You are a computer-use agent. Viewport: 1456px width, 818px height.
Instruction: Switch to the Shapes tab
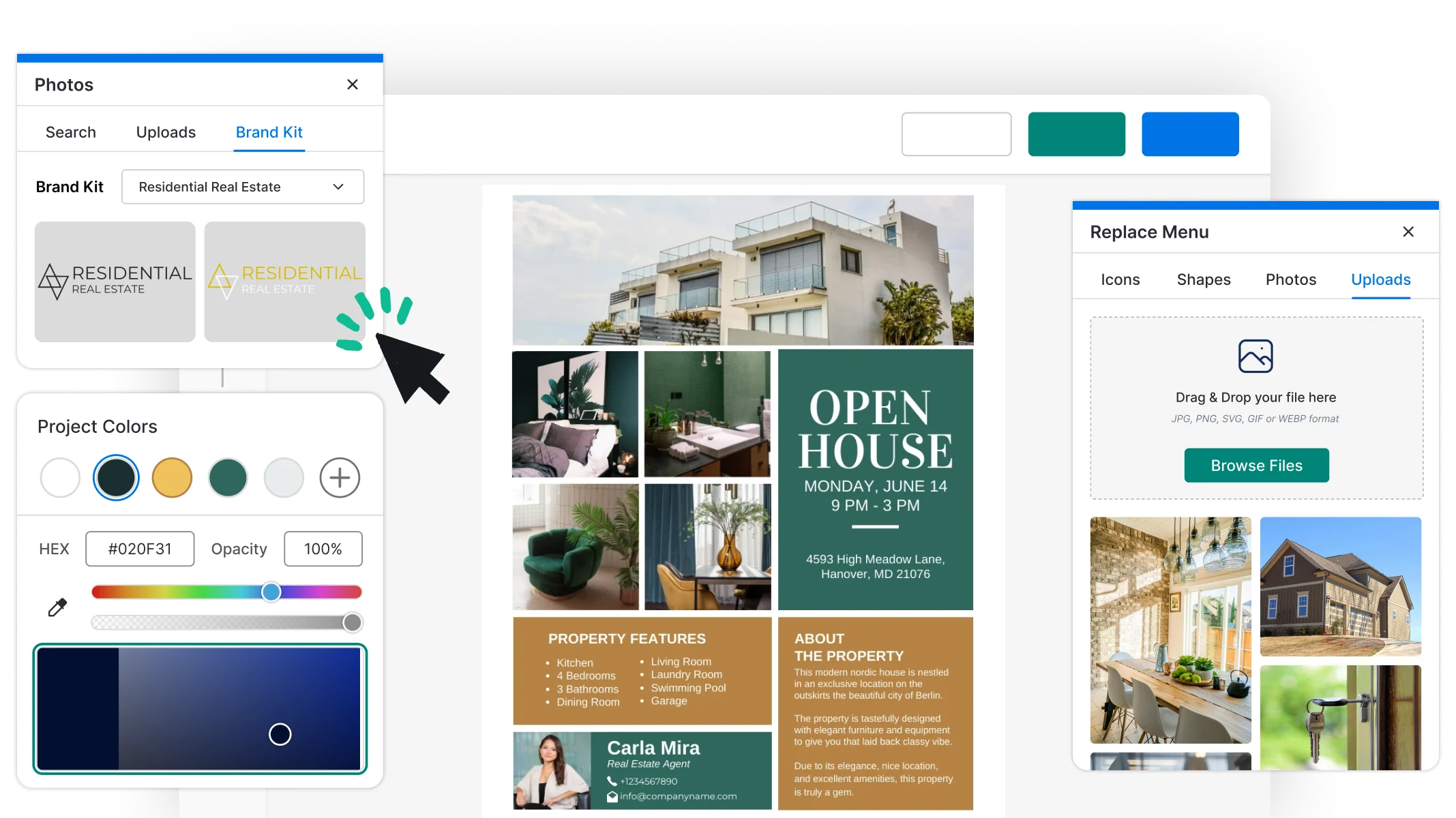1204,279
